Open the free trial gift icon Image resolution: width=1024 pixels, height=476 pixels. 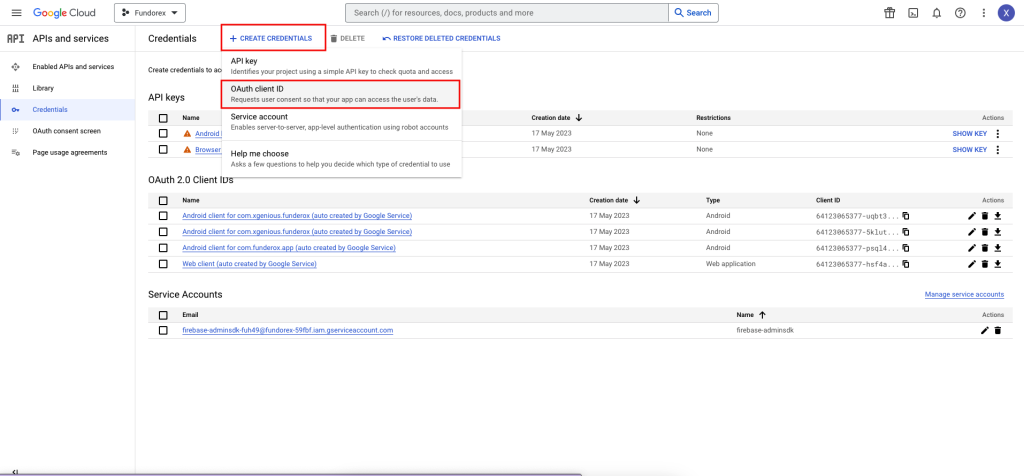tap(889, 13)
